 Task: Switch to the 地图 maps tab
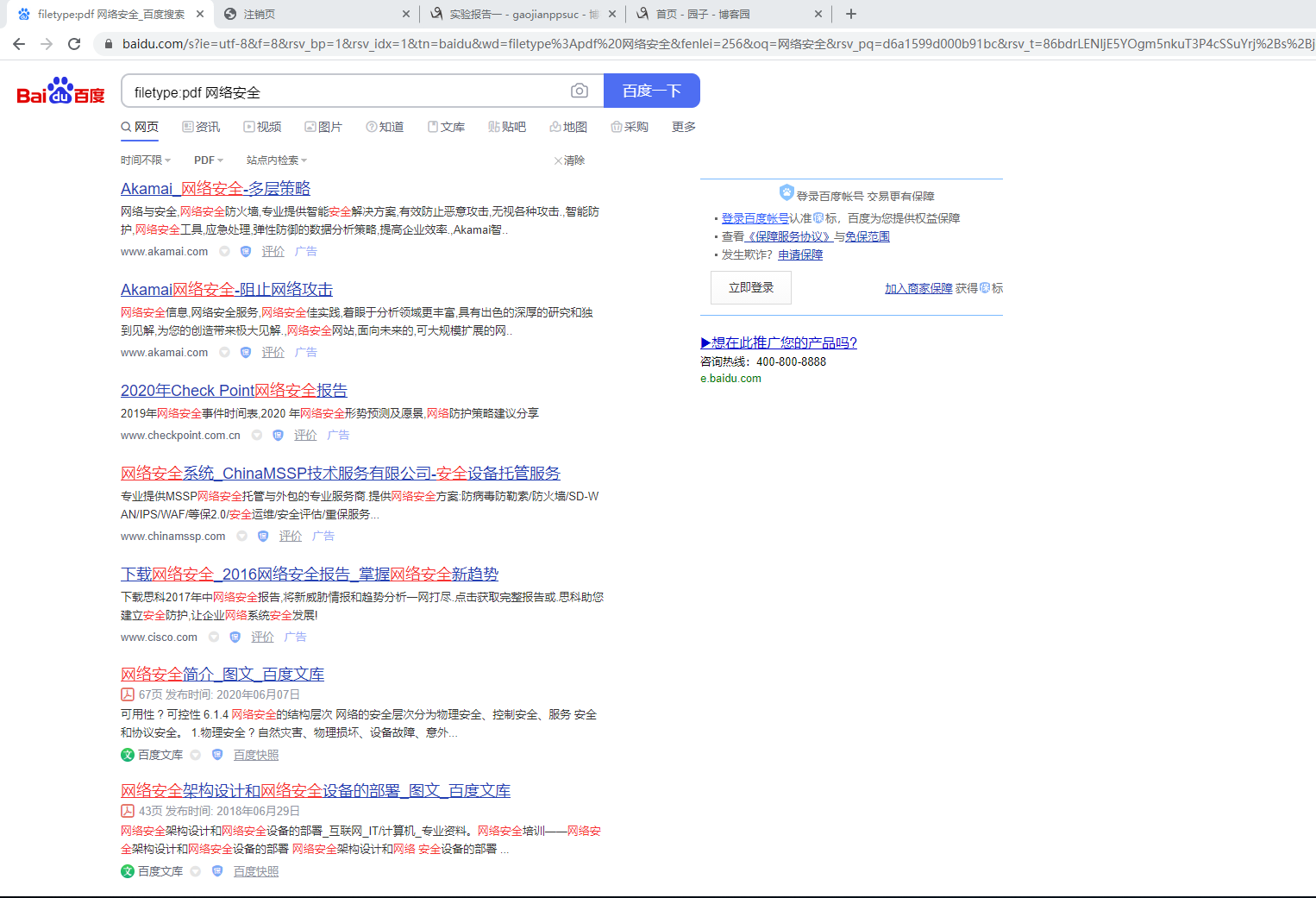[568, 127]
